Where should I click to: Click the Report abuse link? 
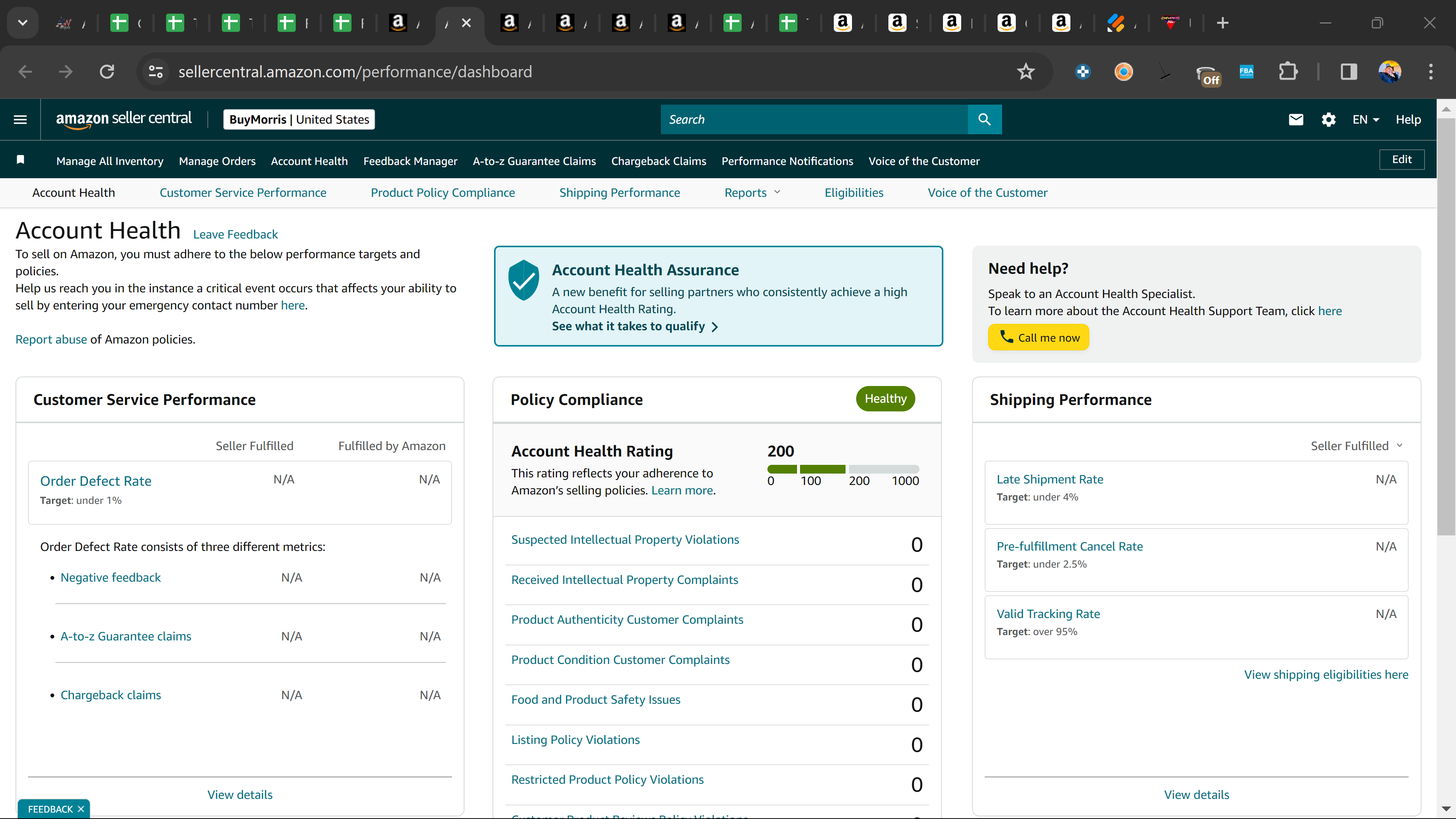pyautogui.click(x=51, y=339)
